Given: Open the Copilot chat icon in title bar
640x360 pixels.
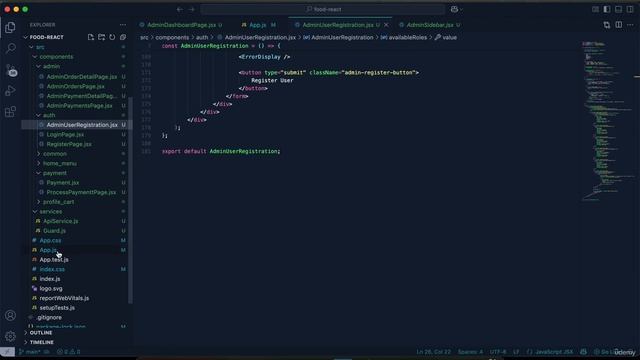Looking at the screenshot, I should click(454, 9).
